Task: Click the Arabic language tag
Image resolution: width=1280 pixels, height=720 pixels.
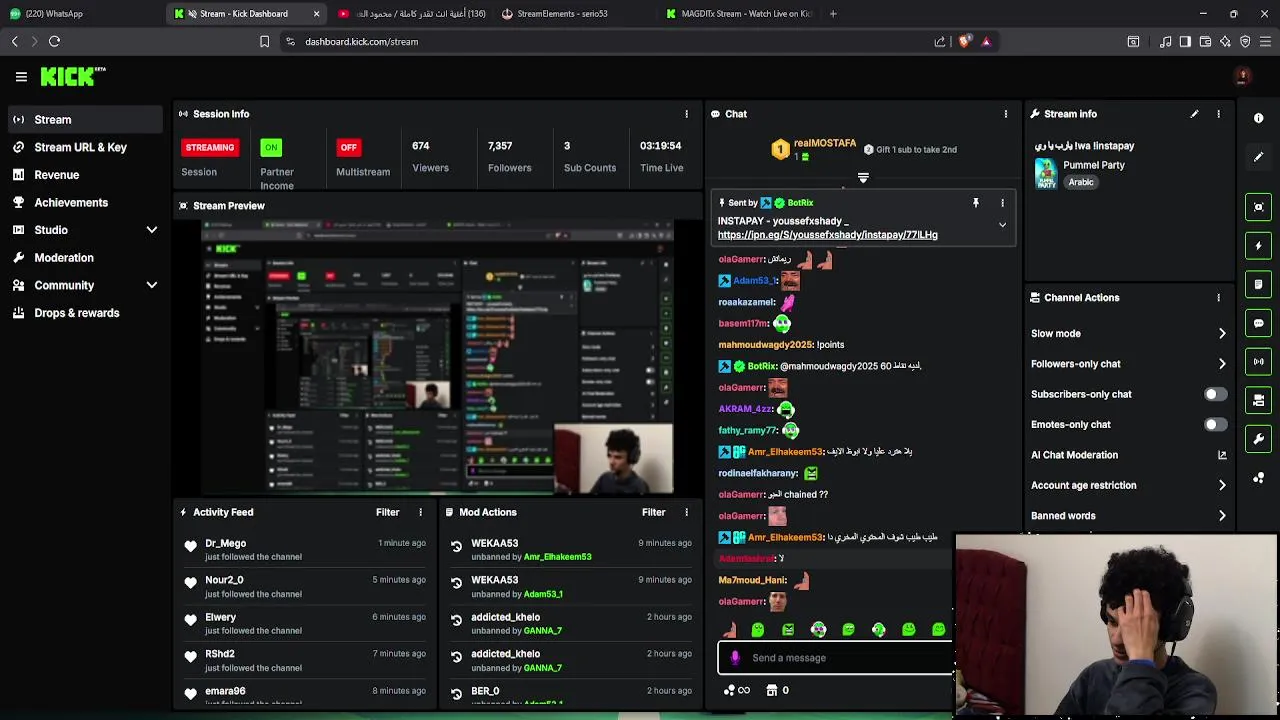Action: pyautogui.click(x=1081, y=183)
